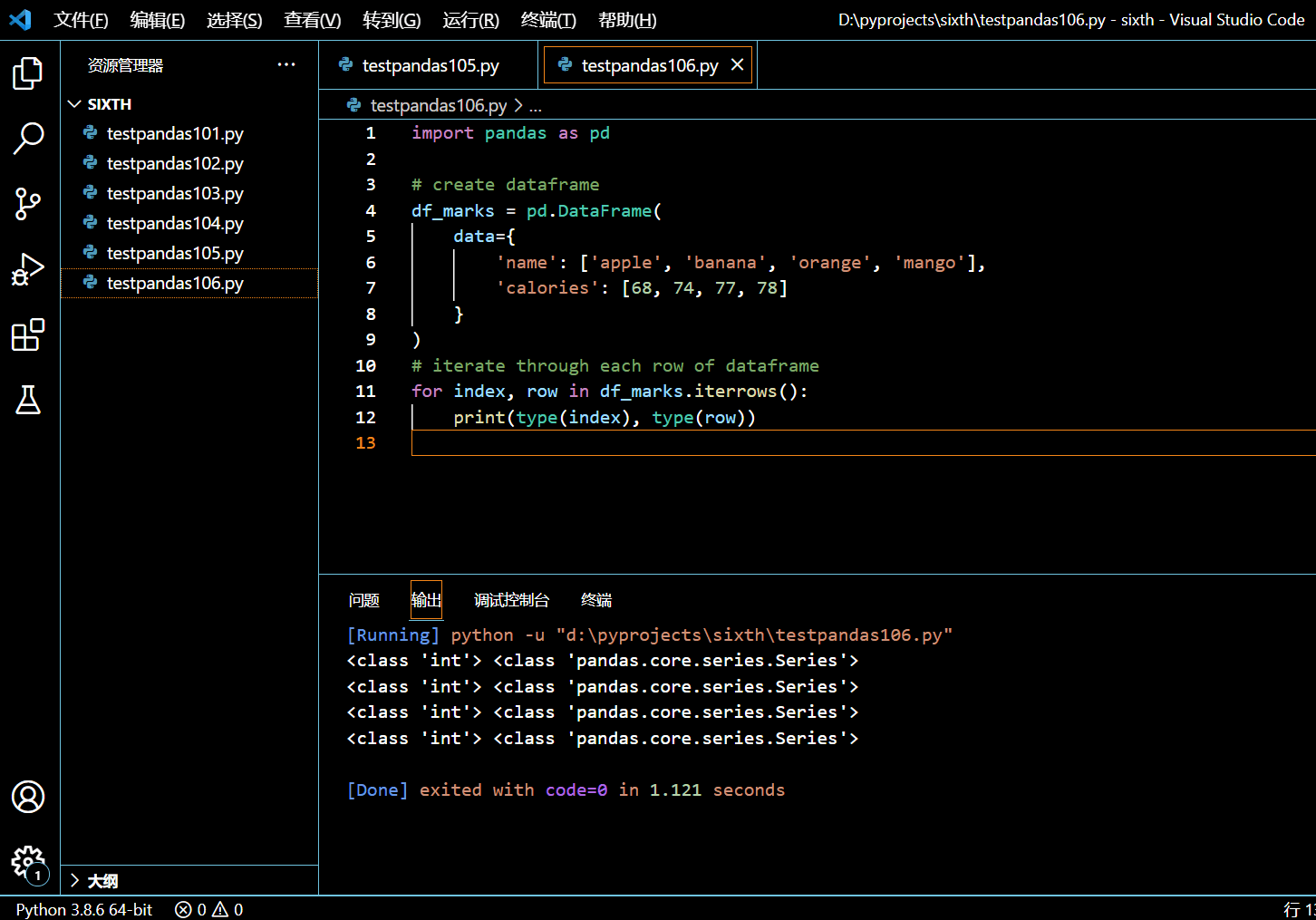Switch to the 终端 panel tab
1316x920 pixels.
point(596,600)
